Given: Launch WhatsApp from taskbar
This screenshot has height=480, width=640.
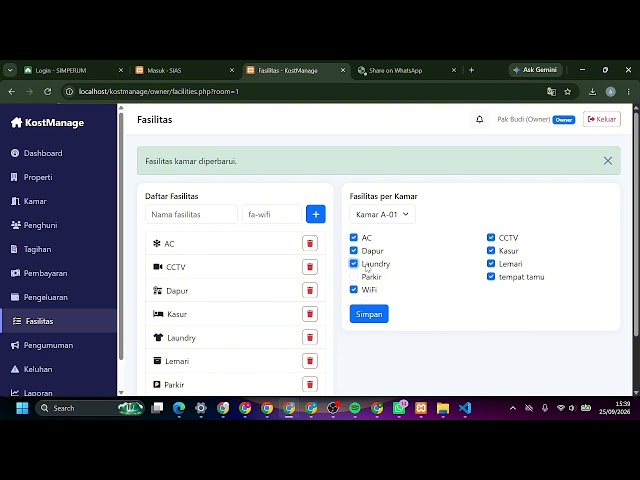Looking at the screenshot, I should (399, 408).
